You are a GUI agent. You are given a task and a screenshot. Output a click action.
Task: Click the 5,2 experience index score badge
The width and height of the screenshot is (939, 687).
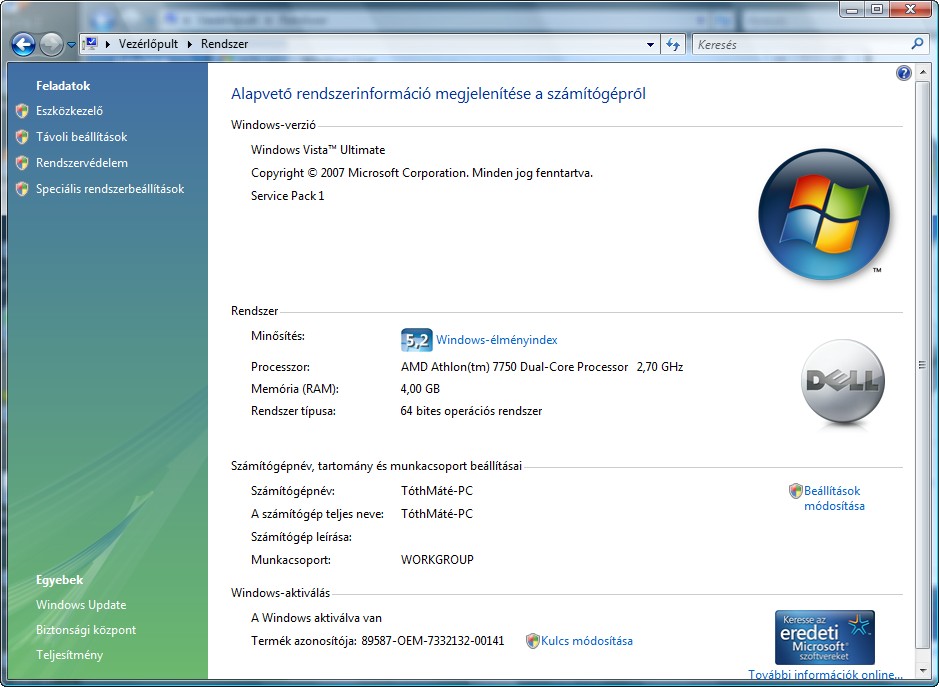(416, 340)
